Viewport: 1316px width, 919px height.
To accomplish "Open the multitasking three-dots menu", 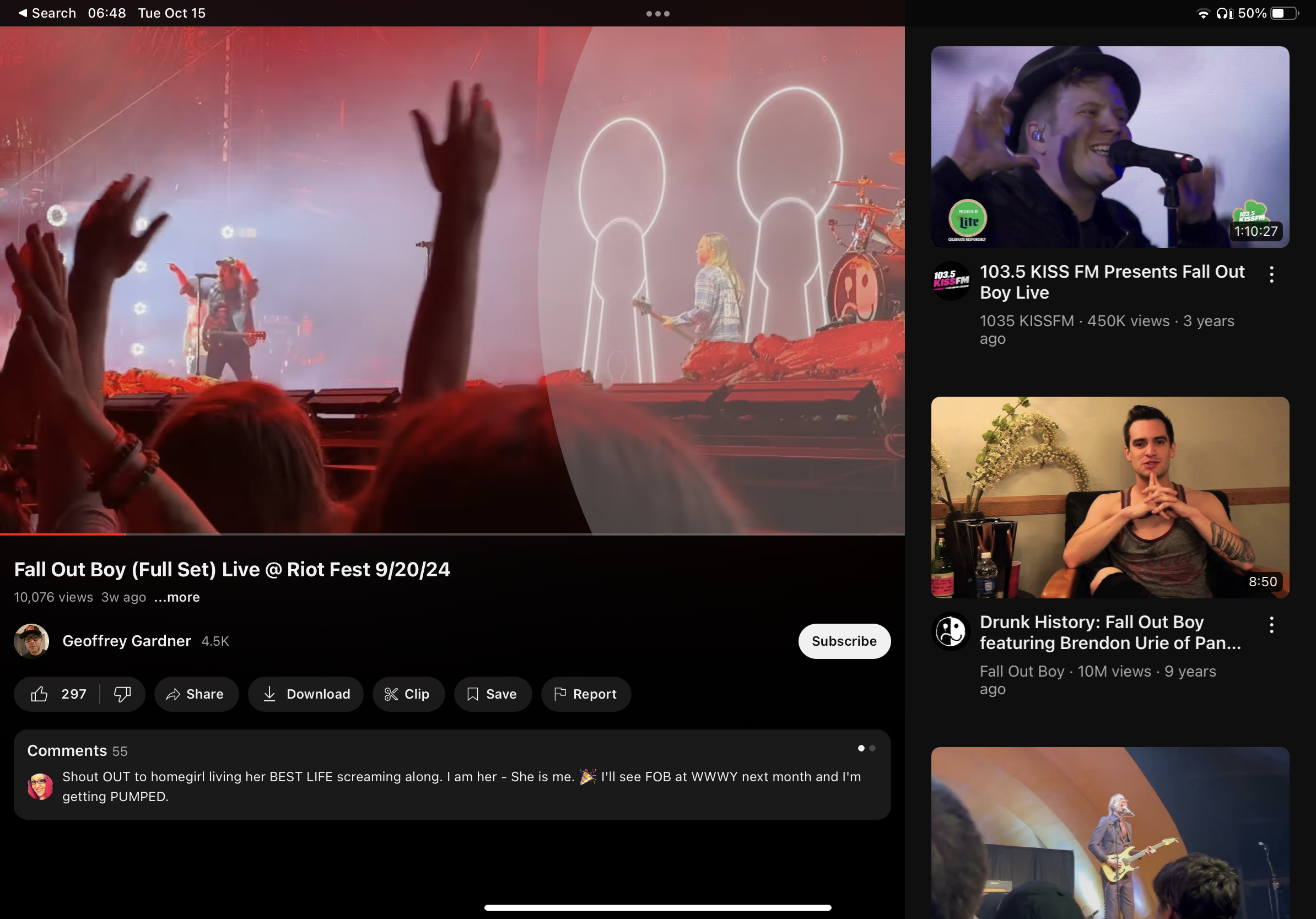I will pos(658,14).
